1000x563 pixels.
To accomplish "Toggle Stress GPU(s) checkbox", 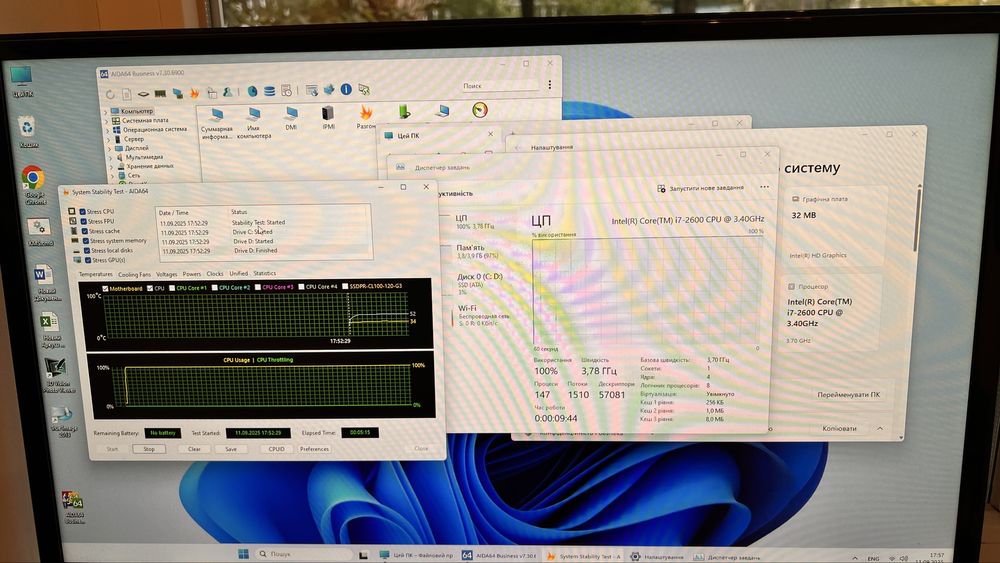I will pos(87,260).
